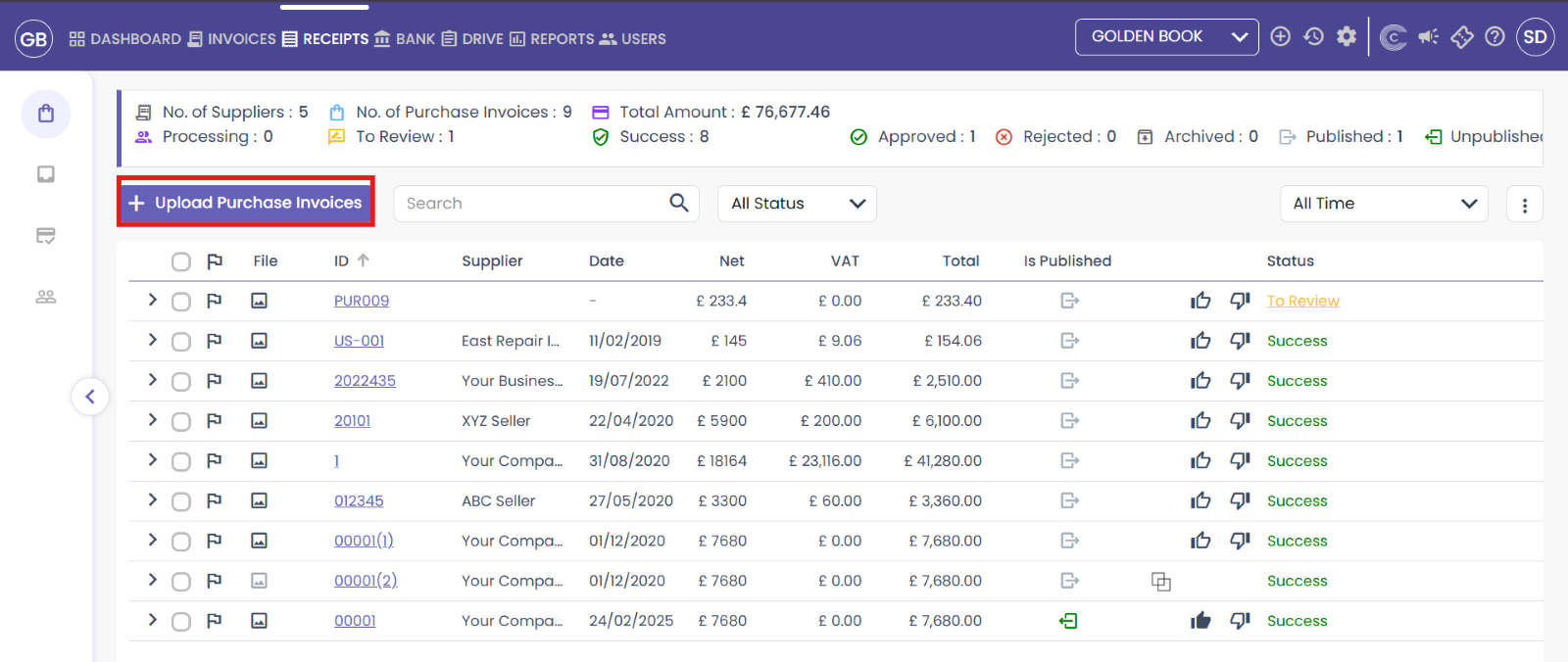Open the BANK tab
The height and width of the screenshot is (662, 1568).
tap(405, 39)
